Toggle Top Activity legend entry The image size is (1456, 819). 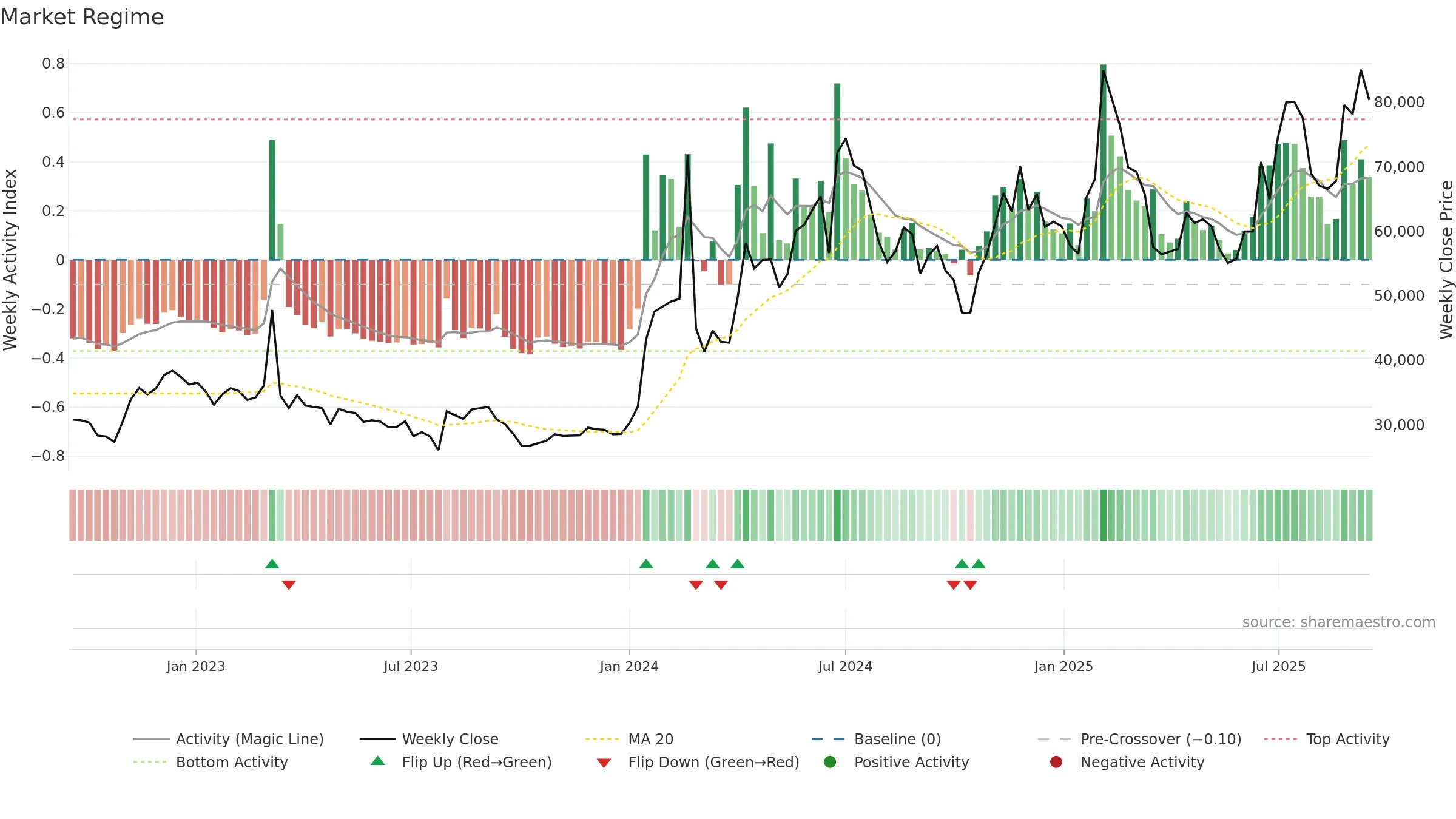1327,739
